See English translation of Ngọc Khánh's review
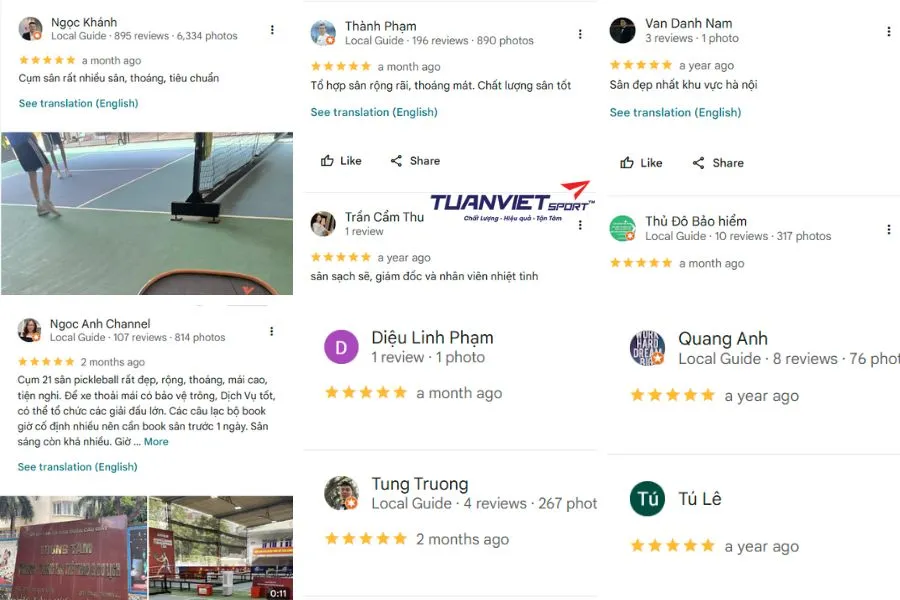Viewport: 900px width, 600px height. pyautogui.click(x=79, y=103)
